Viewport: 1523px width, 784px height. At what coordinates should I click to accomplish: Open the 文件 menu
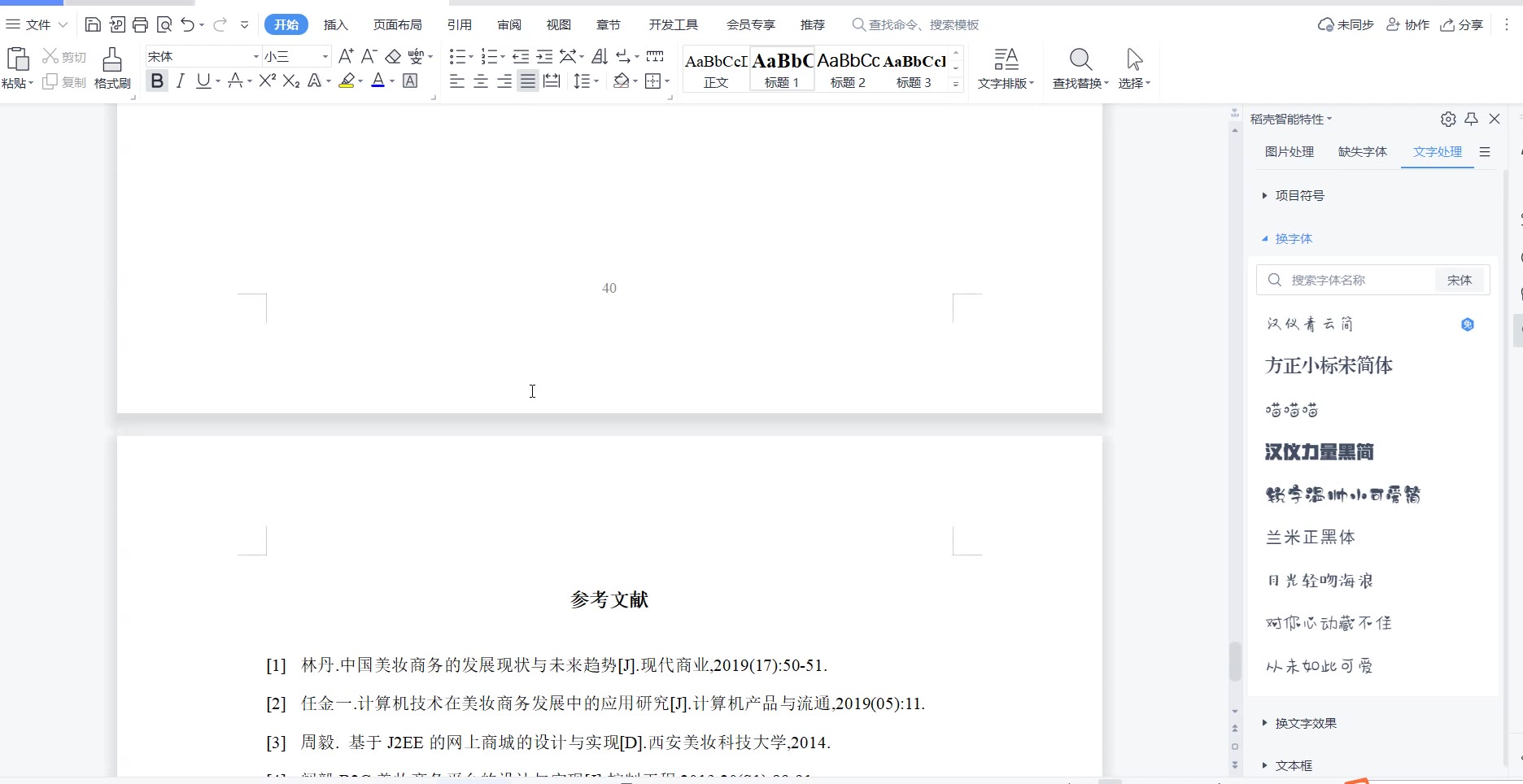[37, 25]
